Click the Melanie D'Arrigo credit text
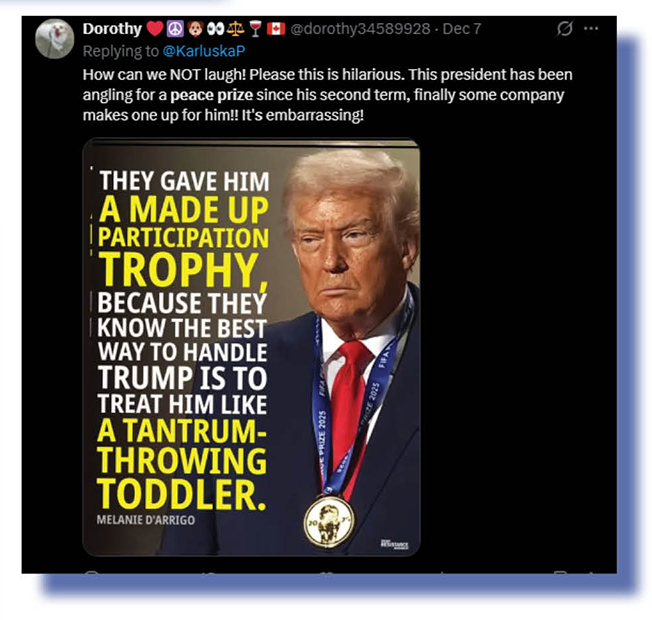 pyautogui.click(x=146, y=520)
